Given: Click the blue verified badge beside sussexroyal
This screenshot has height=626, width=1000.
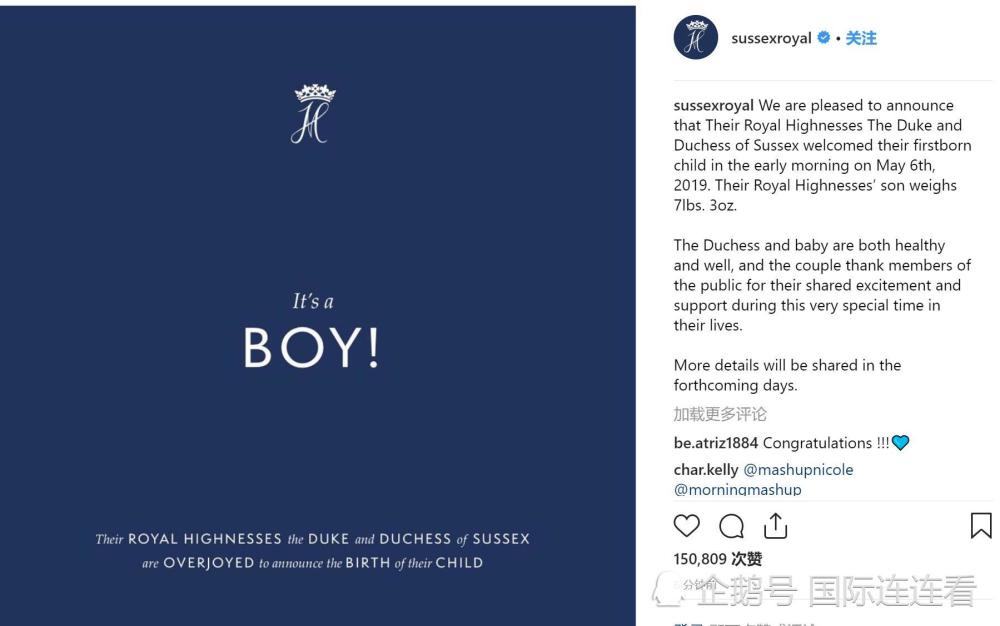Looking at the screenshot, I should pyautogui.click(x=823, y=38).
